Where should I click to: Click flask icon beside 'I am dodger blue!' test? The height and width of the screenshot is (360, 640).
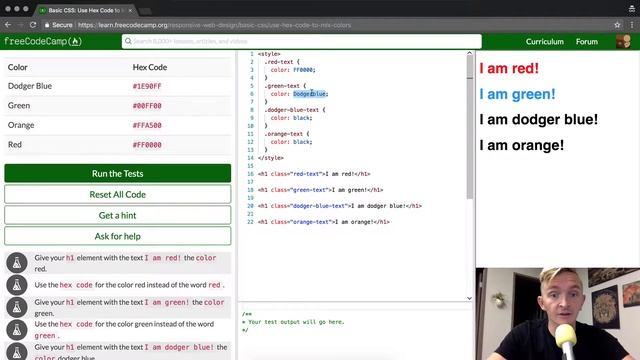pos(17,352)
